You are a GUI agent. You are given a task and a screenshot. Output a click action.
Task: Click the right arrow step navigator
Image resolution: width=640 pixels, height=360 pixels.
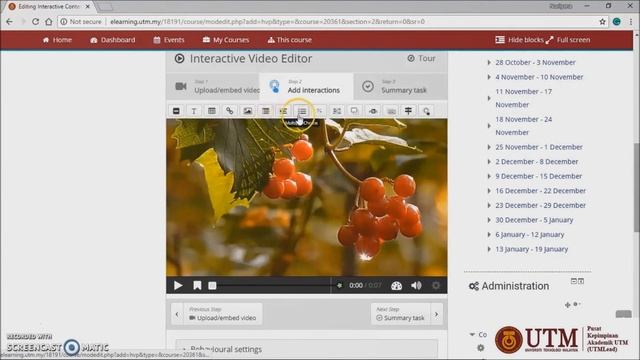[436, 314]
